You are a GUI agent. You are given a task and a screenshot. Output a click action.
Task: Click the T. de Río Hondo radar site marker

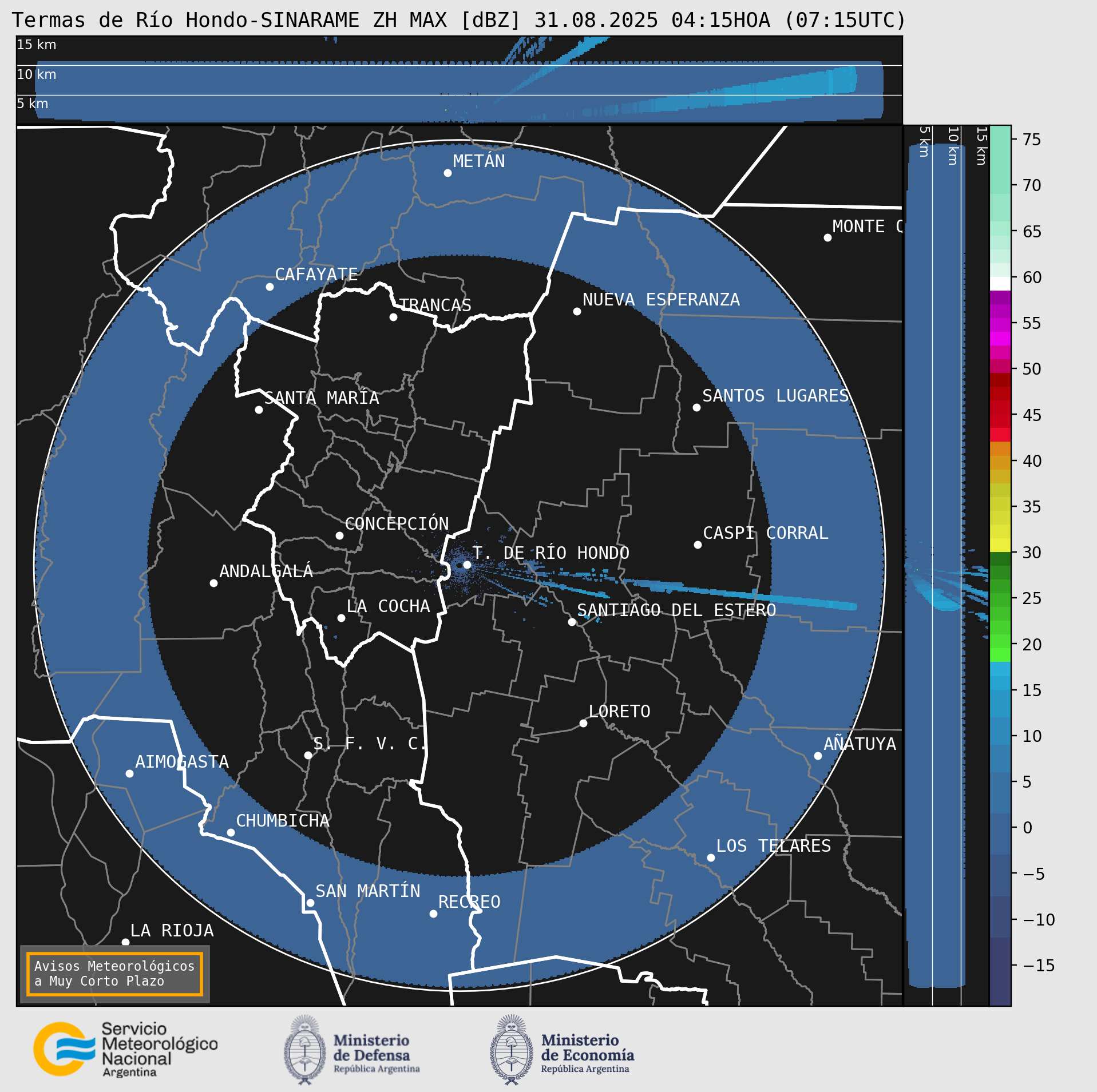click(467, 565)
